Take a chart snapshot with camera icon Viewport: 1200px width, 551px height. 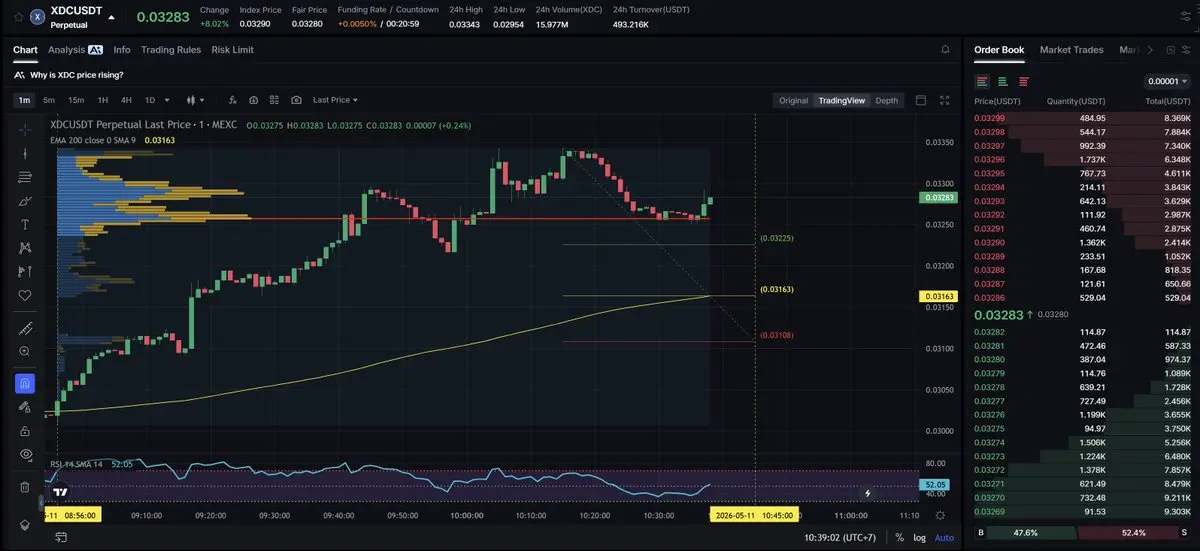(x=297, y=100)
